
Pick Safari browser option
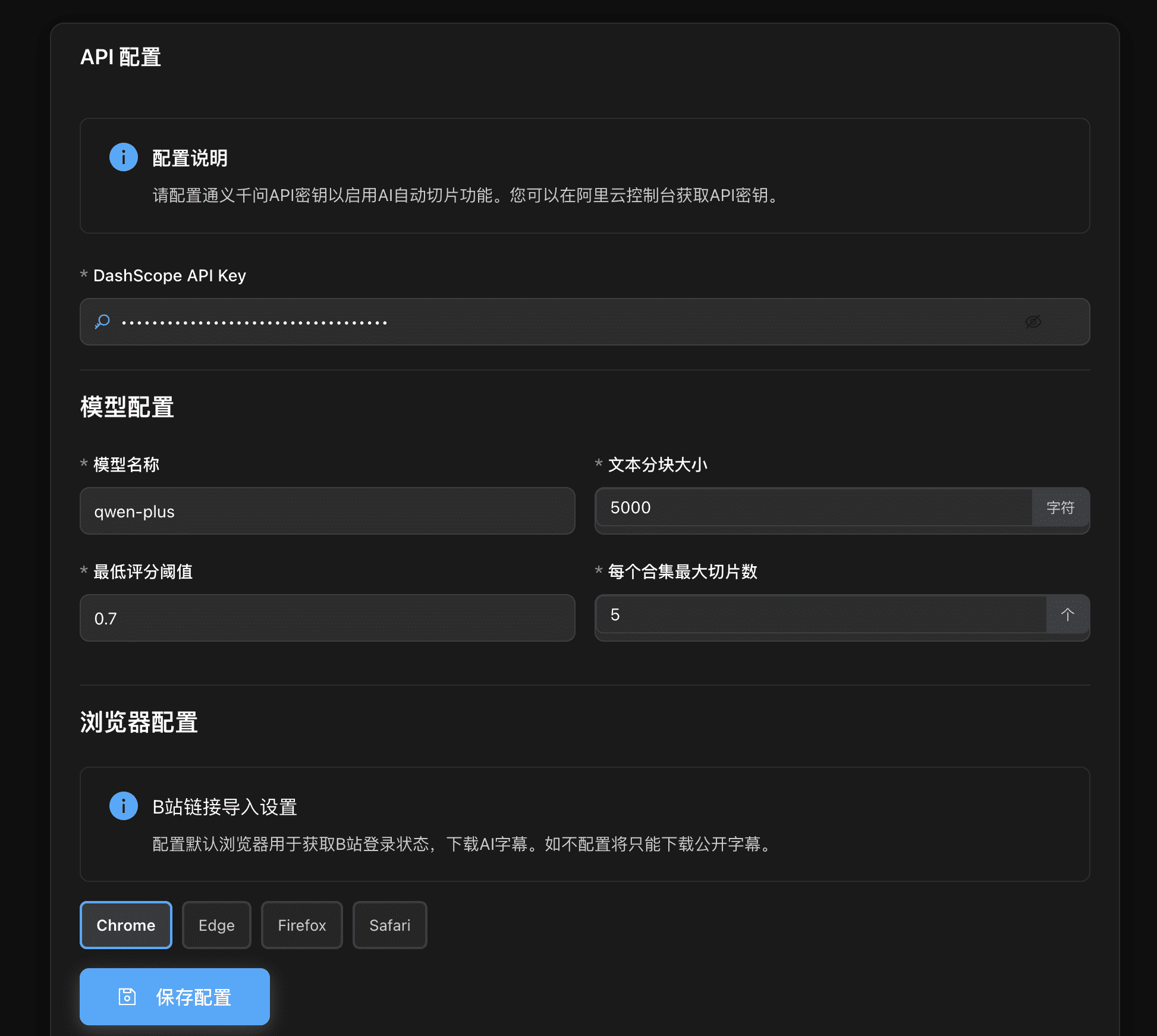point(390,925)
